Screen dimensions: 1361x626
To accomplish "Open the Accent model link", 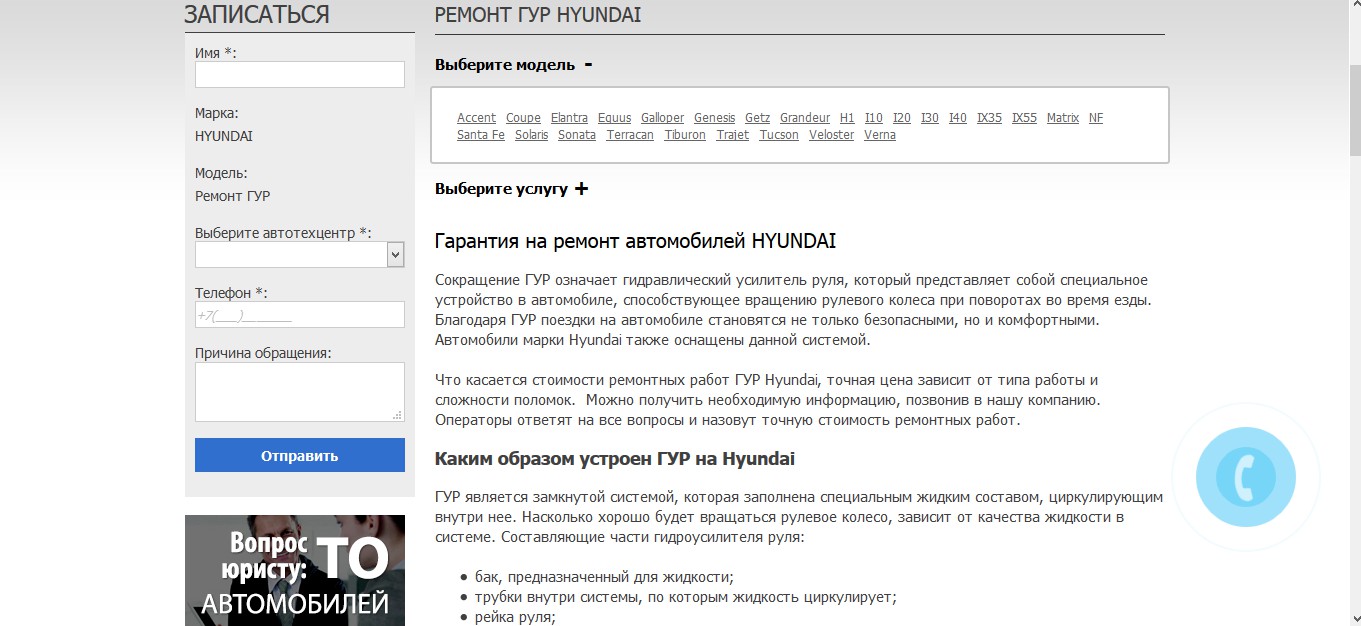I will [476, 118].
